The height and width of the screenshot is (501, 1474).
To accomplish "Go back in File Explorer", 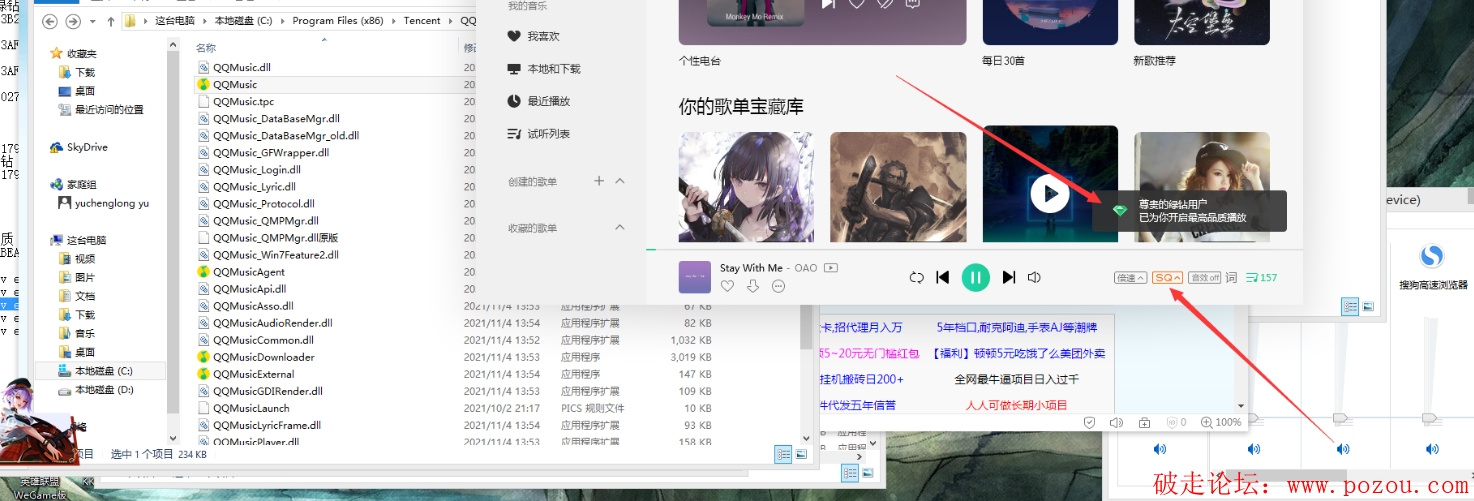I will click(49, 21).
